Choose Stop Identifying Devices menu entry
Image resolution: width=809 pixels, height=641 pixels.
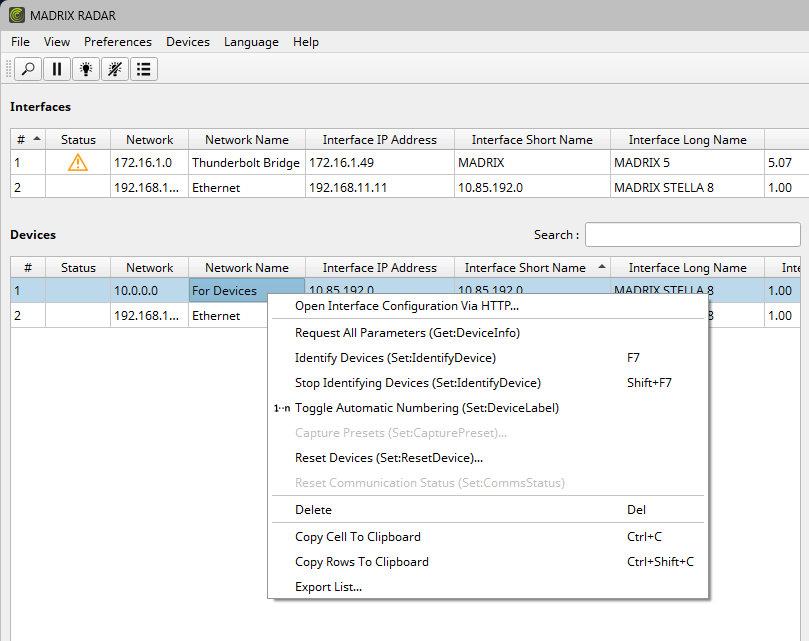point(488,383)
